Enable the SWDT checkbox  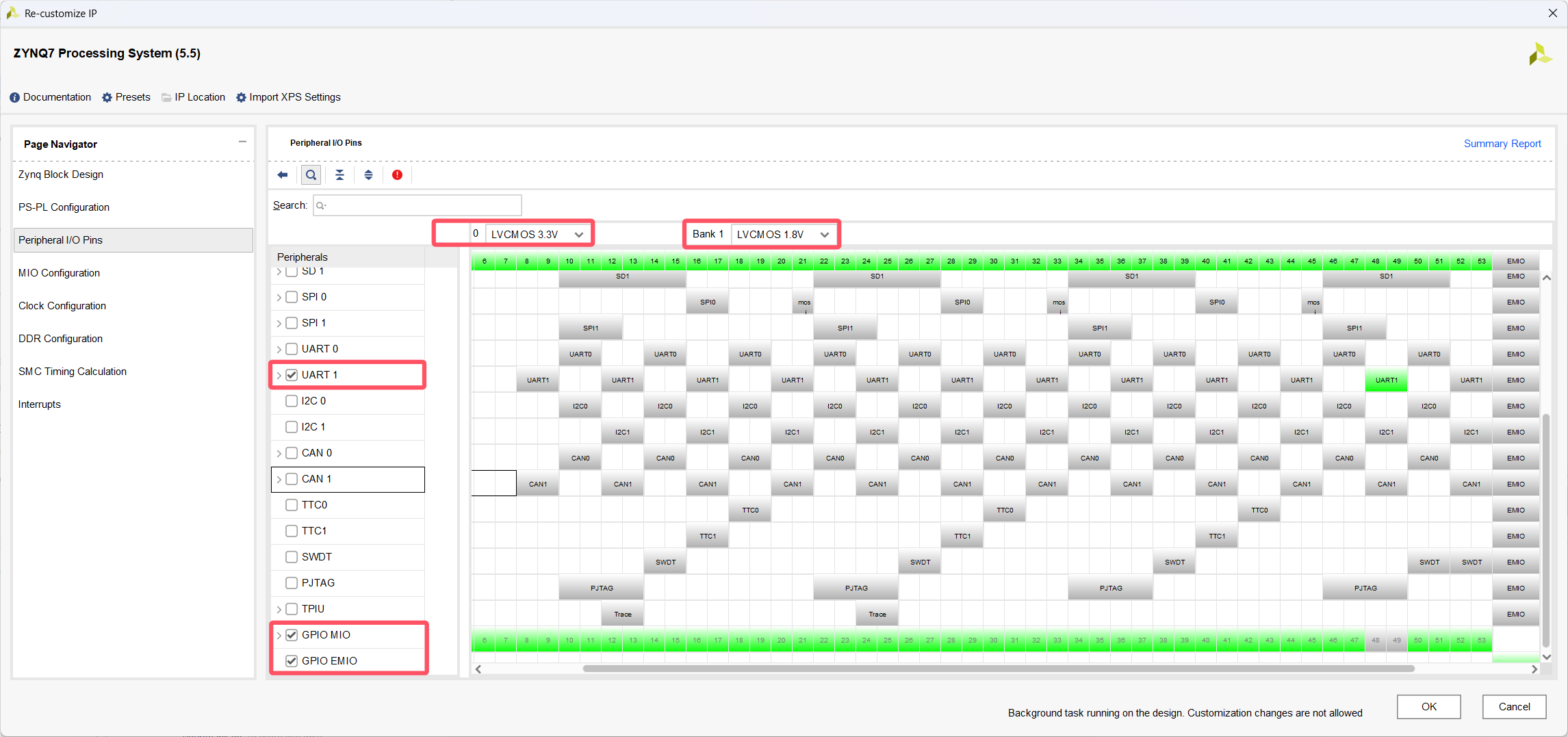(292, 557)
